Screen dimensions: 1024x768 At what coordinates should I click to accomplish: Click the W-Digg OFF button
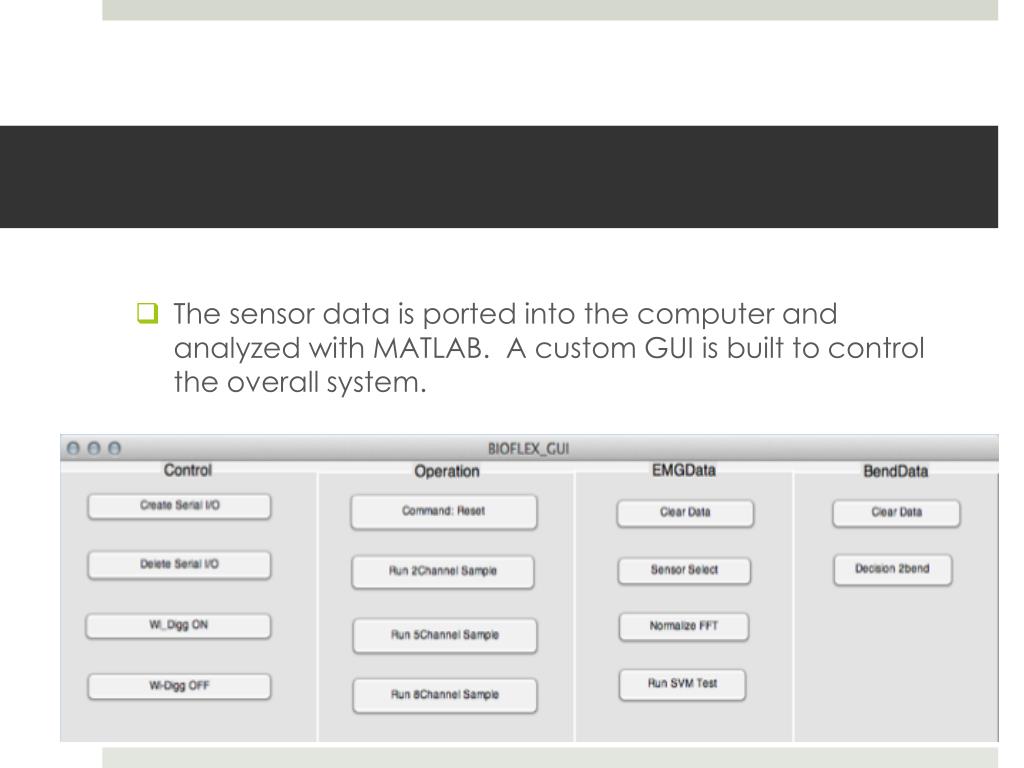pos(179,686)
